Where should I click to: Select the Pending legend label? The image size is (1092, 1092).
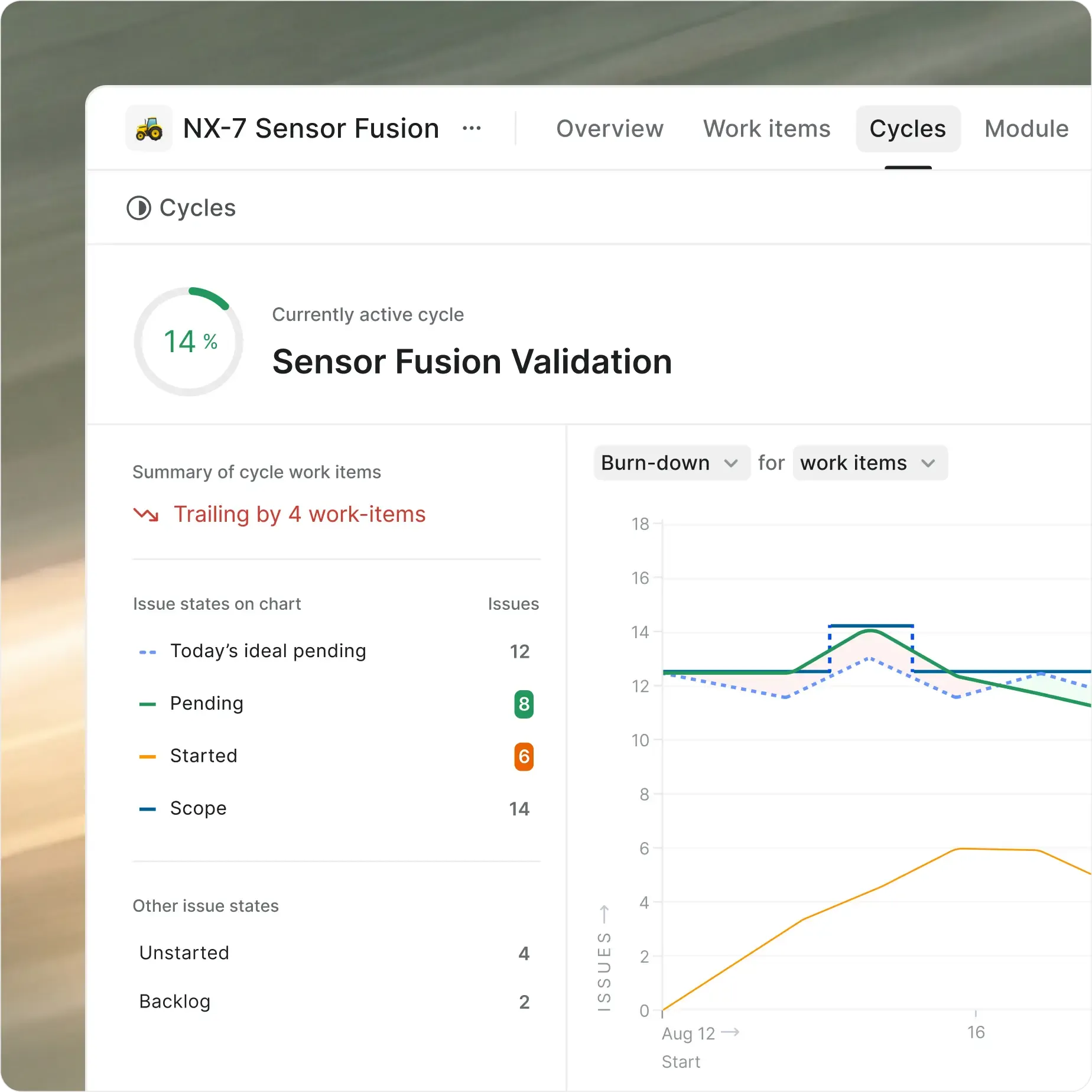click(x=207, y=703)
